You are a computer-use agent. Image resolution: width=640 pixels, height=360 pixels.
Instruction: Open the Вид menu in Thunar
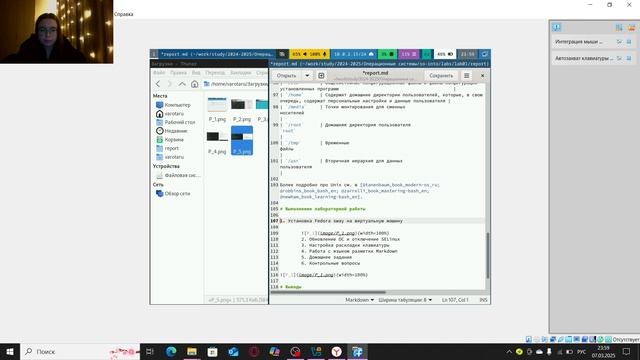[196, 73]
